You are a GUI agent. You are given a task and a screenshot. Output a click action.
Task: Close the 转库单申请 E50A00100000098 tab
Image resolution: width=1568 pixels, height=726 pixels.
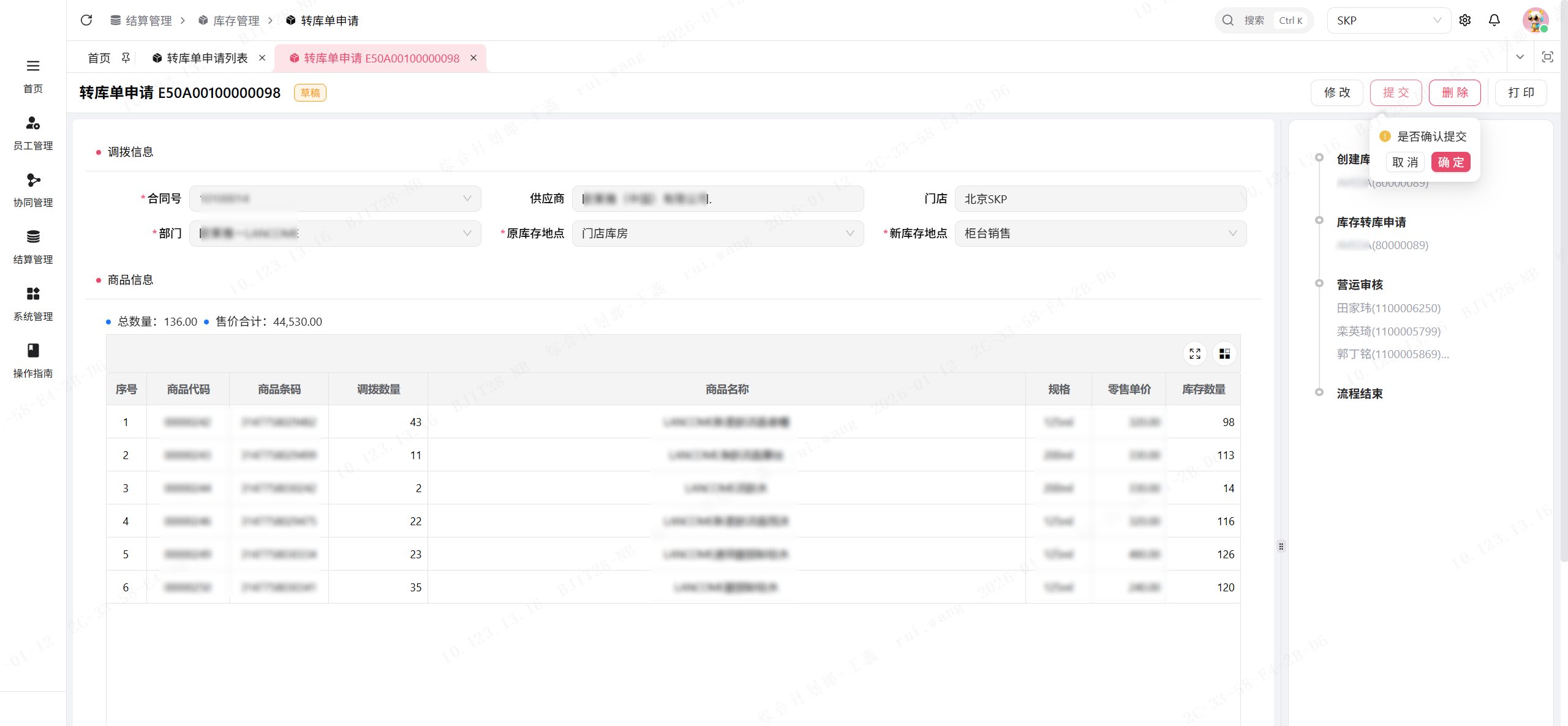pos(473,58)
